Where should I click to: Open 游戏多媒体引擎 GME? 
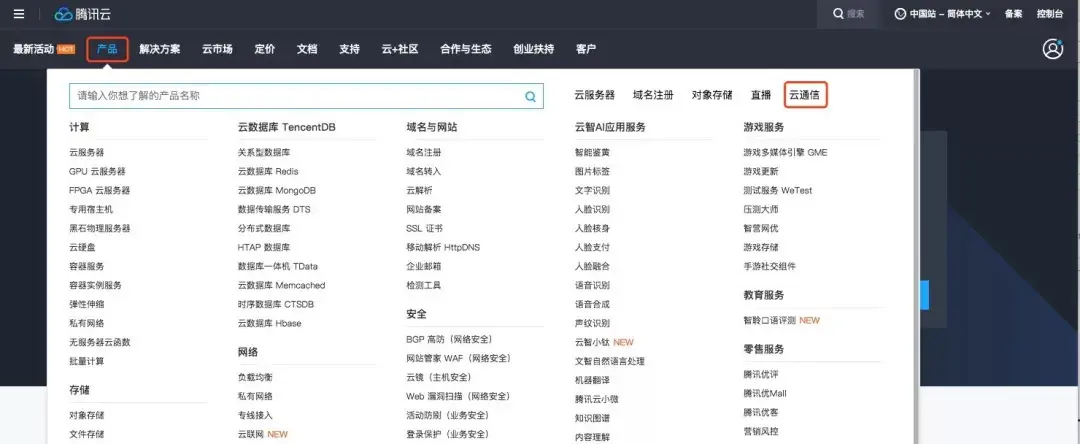(785, 152)
